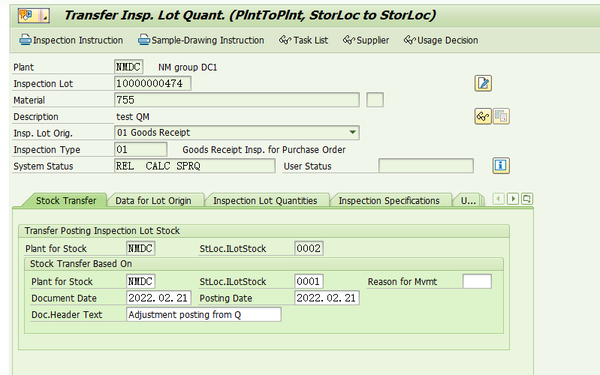Click the System Status field

(194, 166)
